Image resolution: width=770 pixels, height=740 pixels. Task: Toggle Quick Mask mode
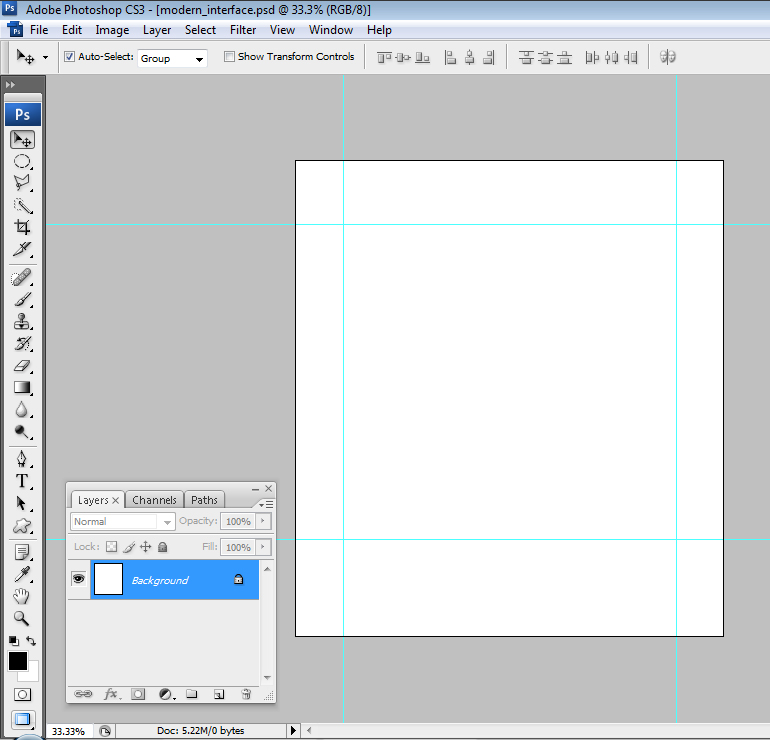click(22, 694)
